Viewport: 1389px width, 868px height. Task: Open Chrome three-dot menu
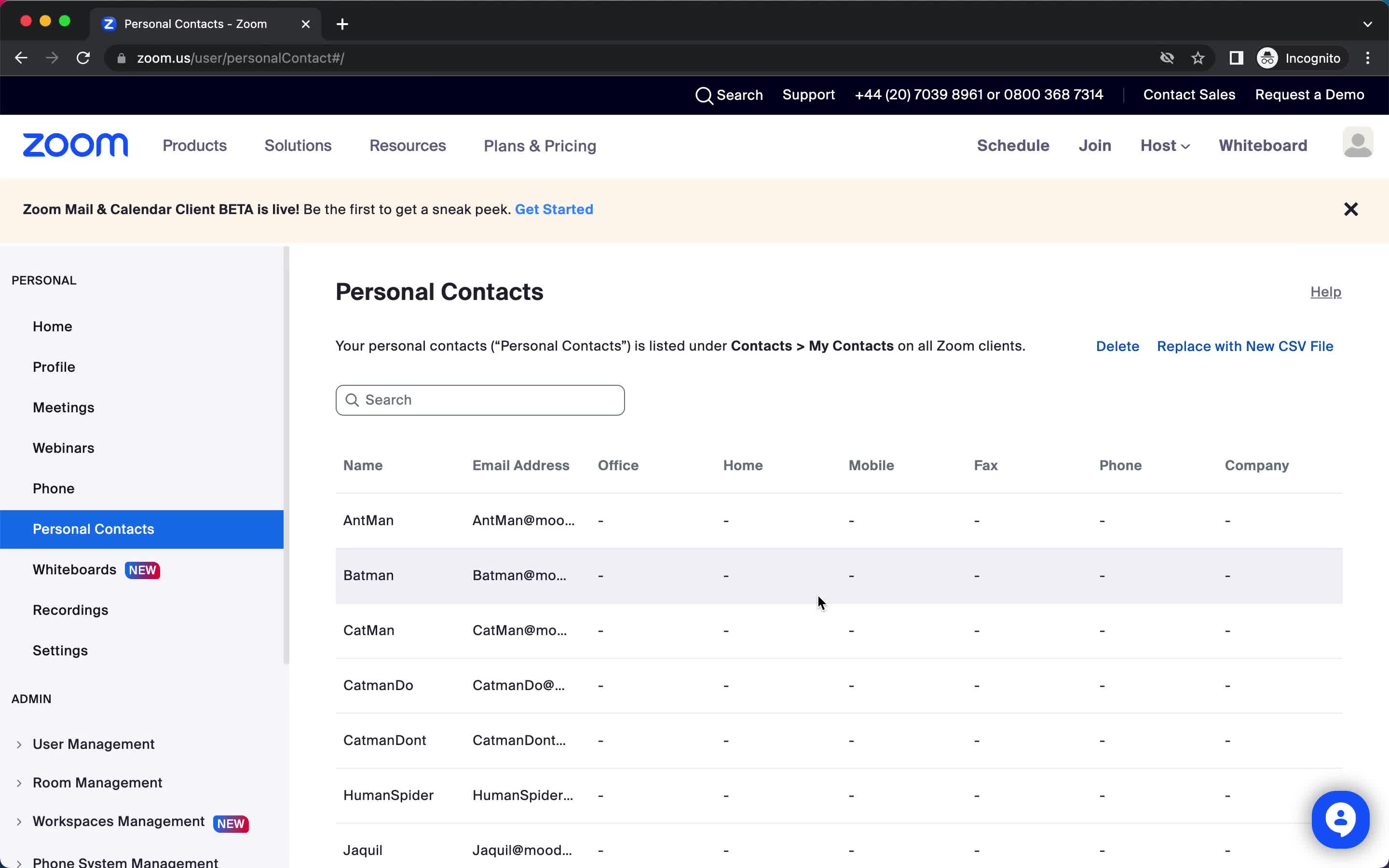1368,58
